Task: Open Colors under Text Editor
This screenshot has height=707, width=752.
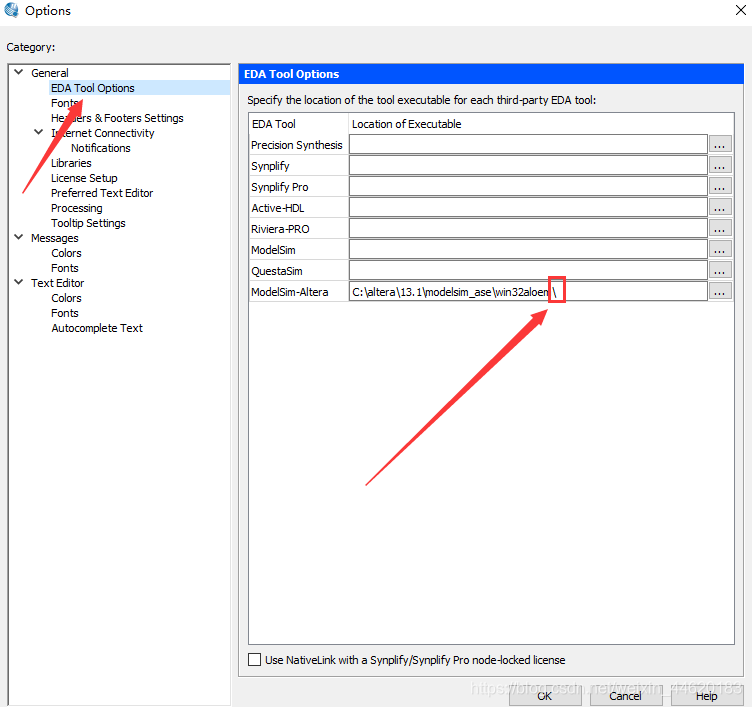Action: tap(66, 298)
